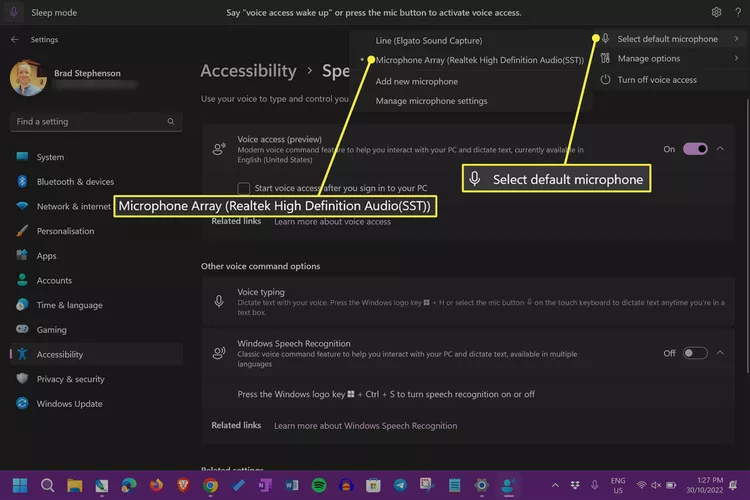Check Start voice access after sign in

point(243,188)
